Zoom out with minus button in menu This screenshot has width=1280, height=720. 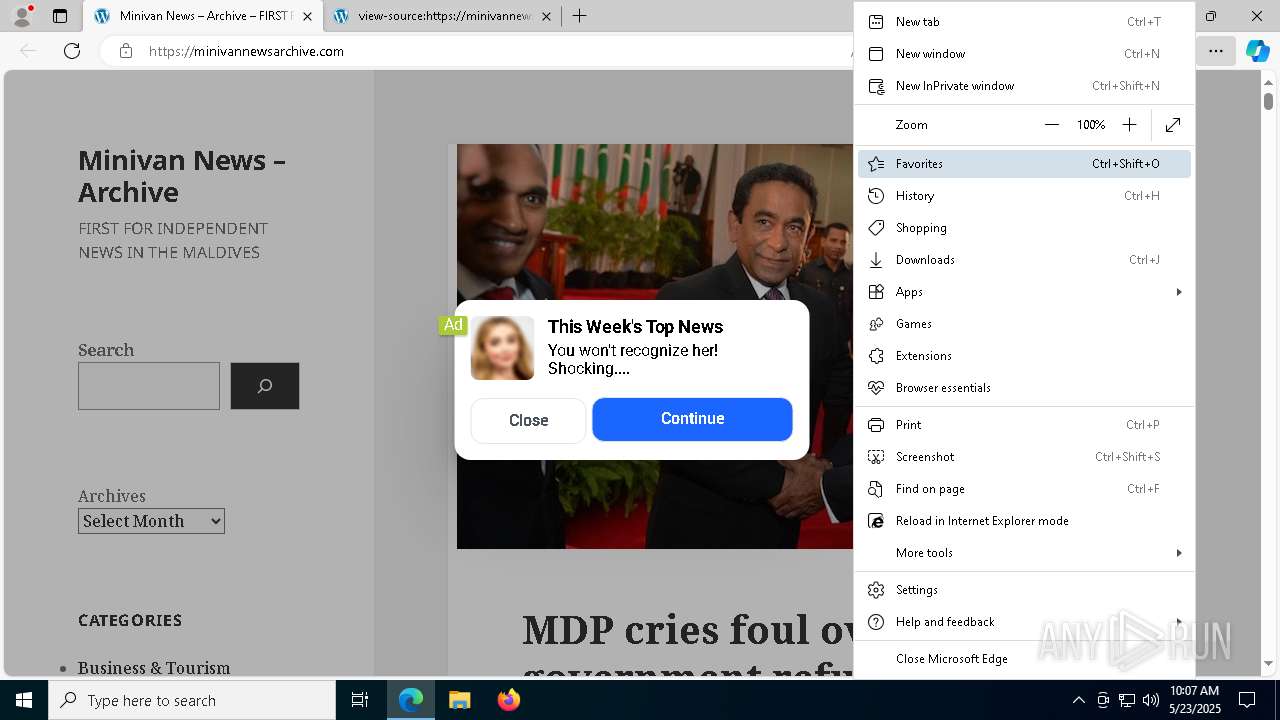point(1051,125)
